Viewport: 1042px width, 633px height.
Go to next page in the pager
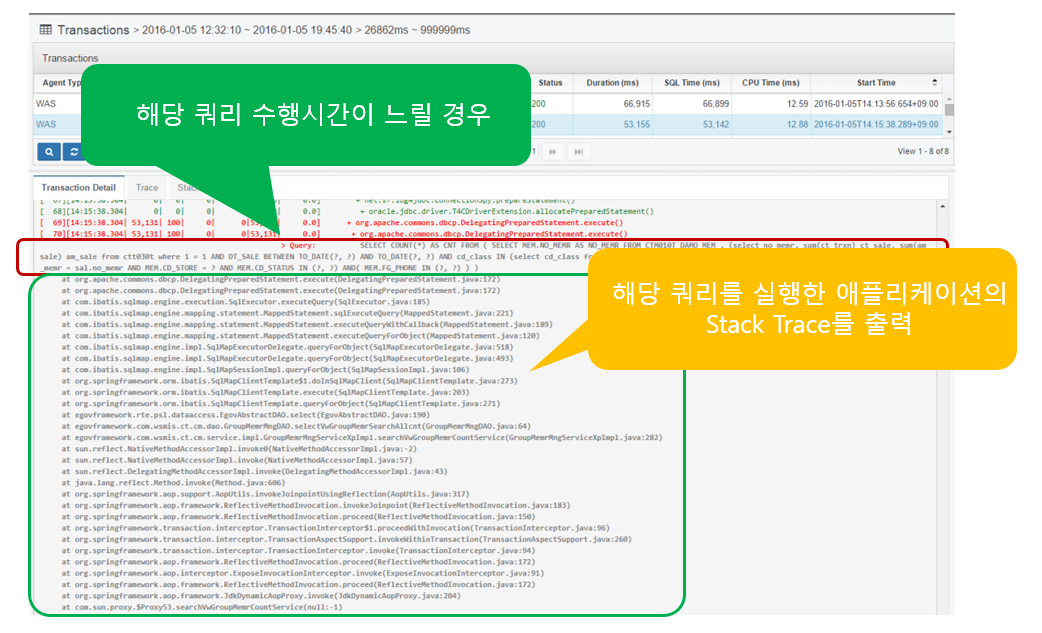(552, 151)
